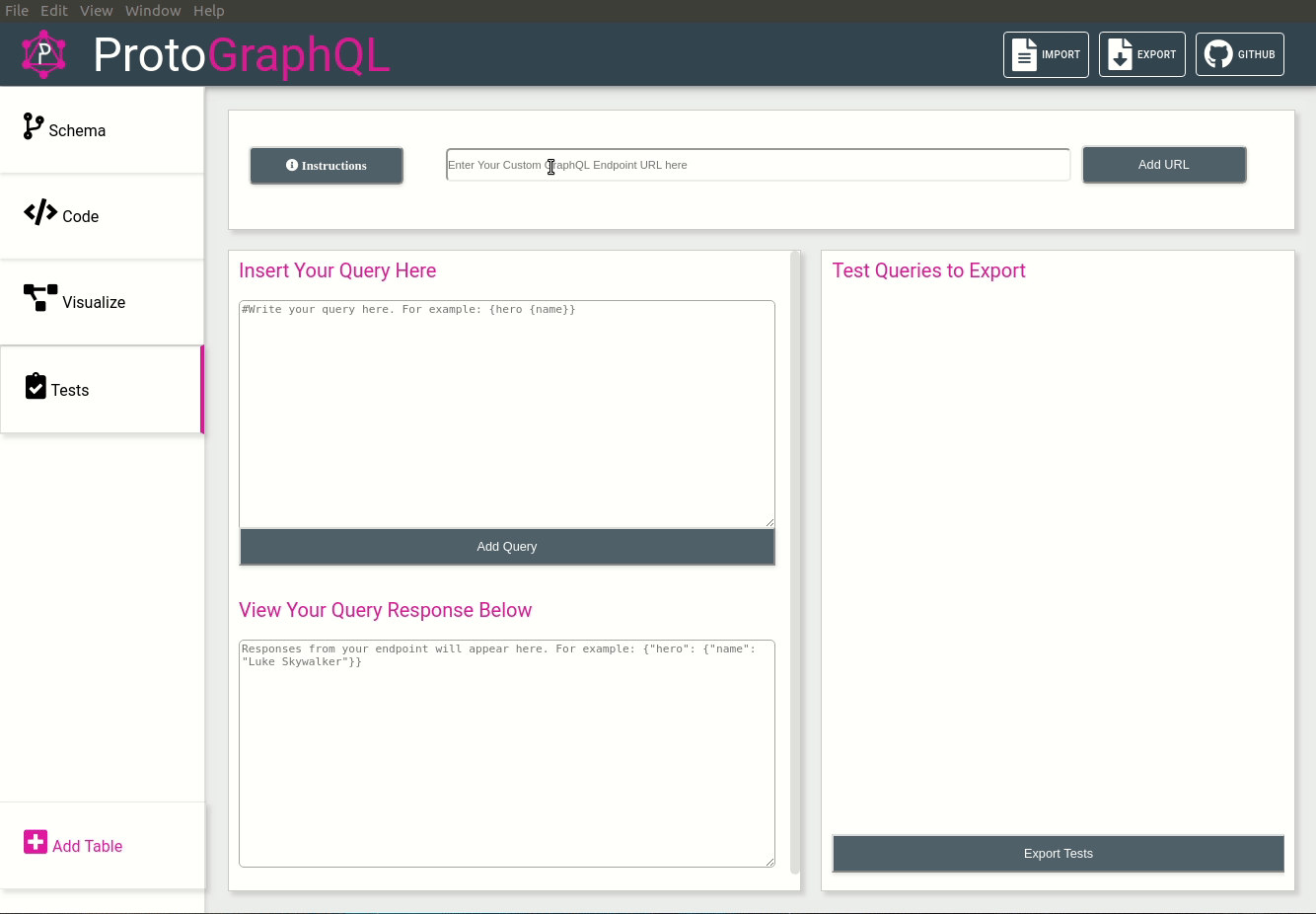Viewport: 1316px width, 914px height.
Task: Click inside the query input textarea
Action: pos(507,415)
